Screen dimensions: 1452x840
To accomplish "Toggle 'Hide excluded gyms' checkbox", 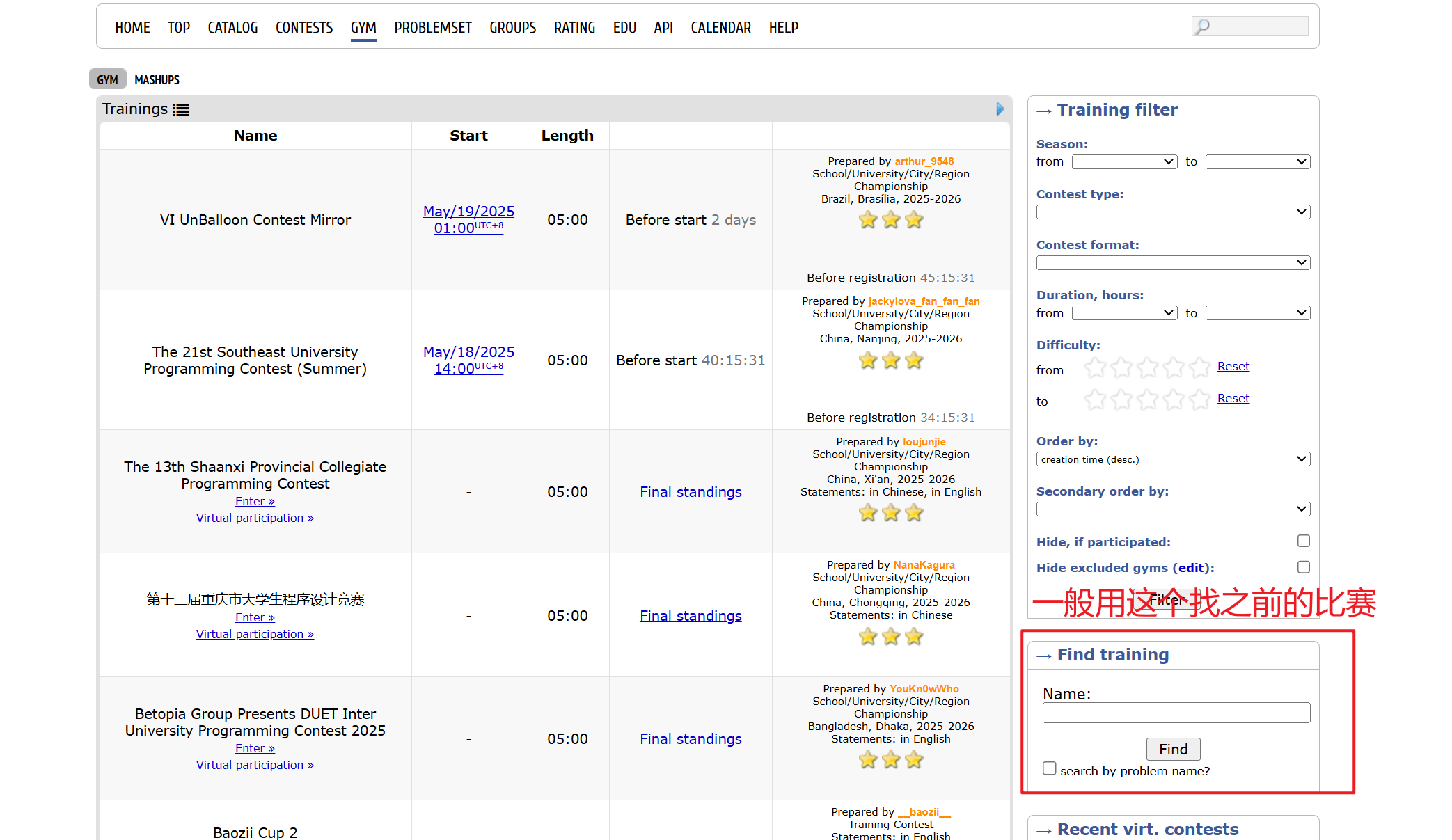I will (x=1303, y=567).
